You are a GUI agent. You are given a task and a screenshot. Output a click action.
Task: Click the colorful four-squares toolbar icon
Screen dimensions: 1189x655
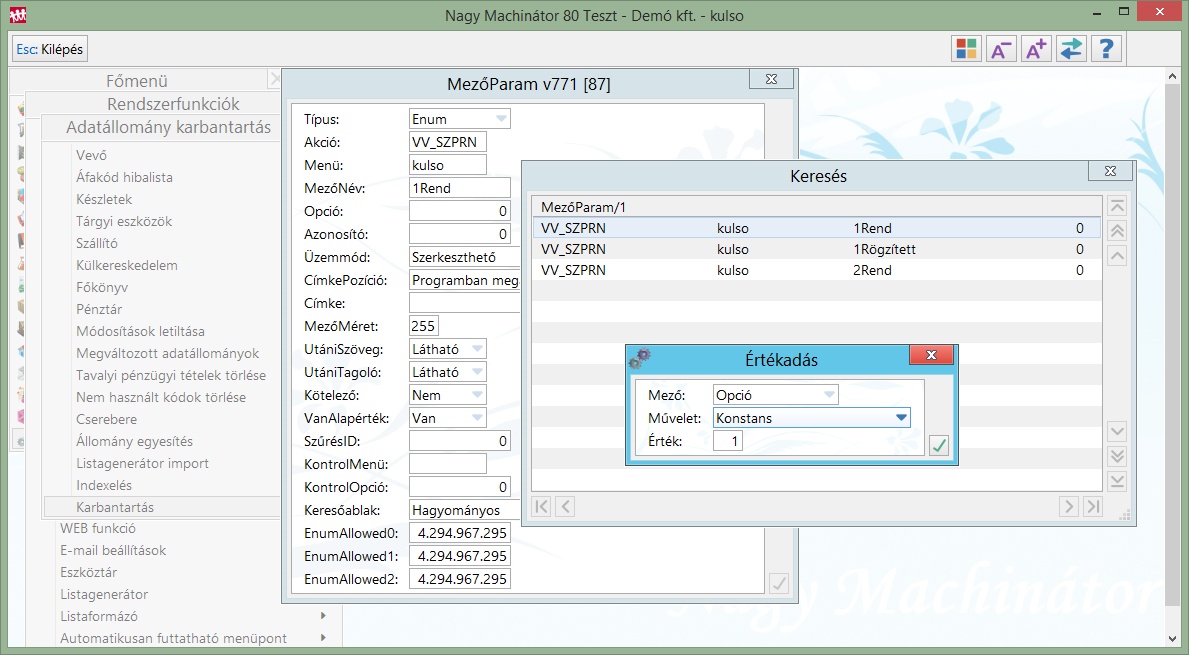966,49
